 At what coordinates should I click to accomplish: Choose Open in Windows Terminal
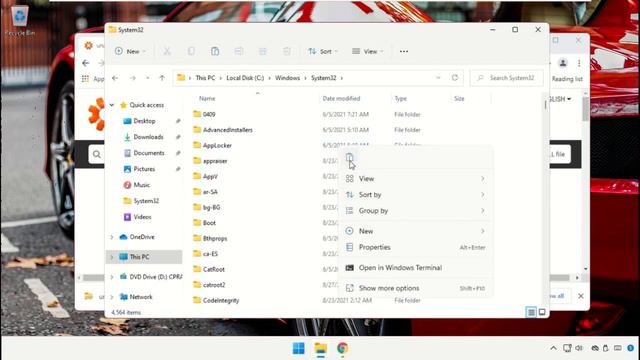click(416, 268)
